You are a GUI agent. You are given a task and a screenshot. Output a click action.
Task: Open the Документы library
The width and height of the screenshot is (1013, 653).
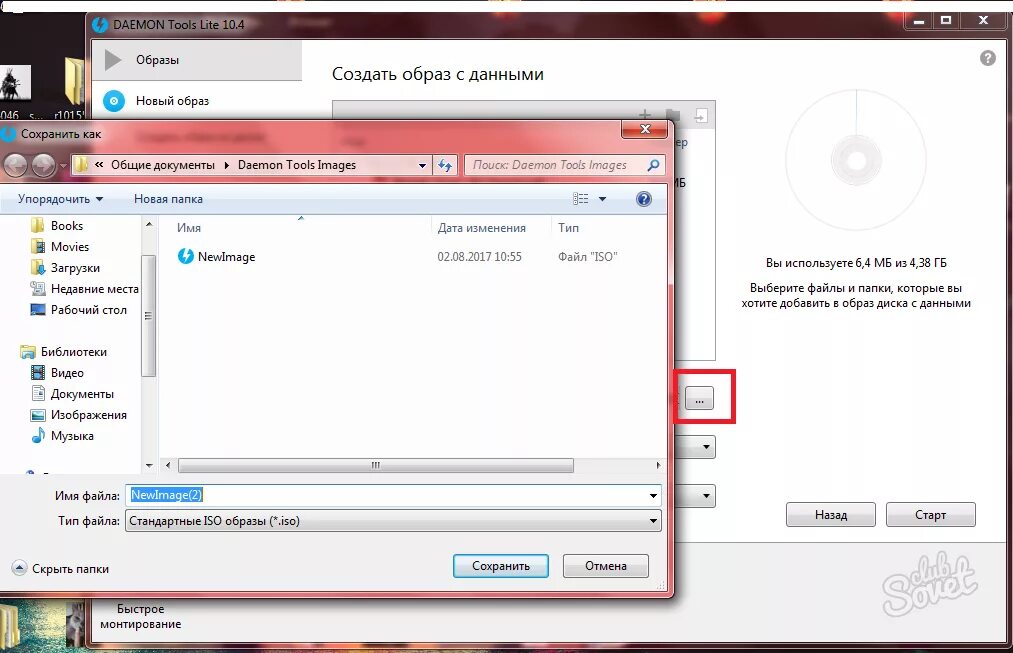[x=72, y=394]
